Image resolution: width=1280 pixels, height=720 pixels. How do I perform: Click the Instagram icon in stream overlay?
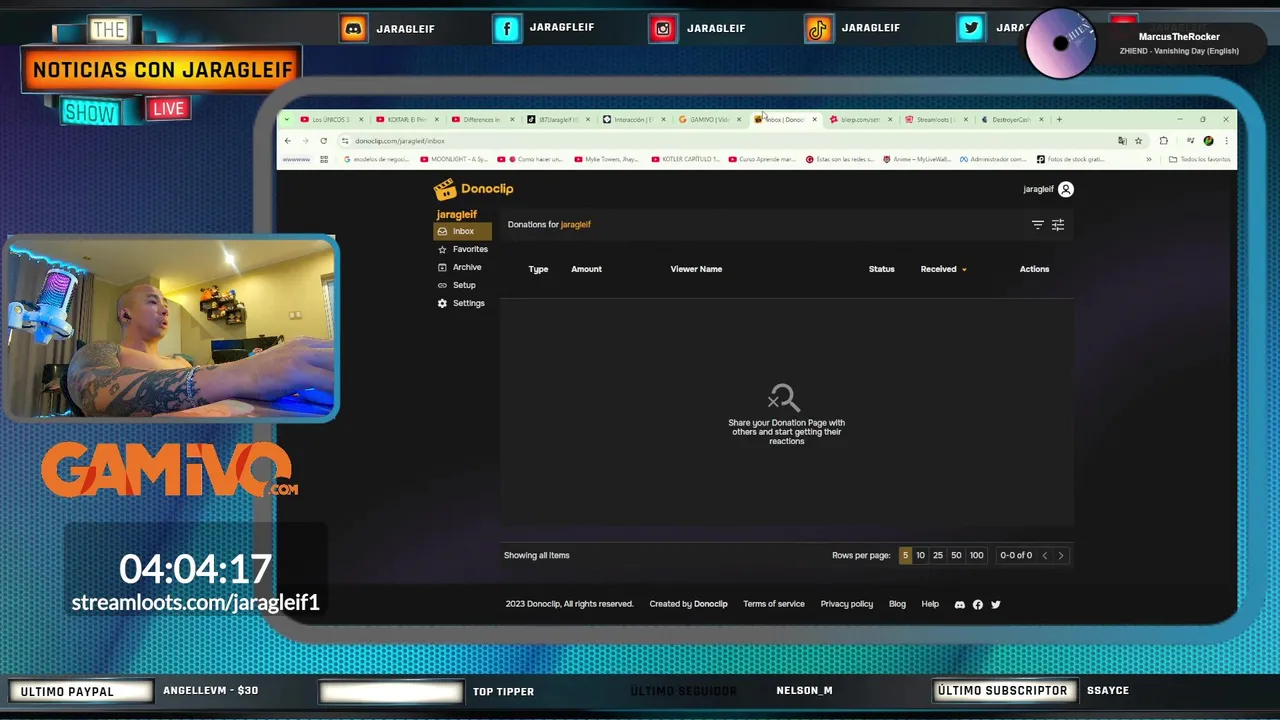[662, 28]
